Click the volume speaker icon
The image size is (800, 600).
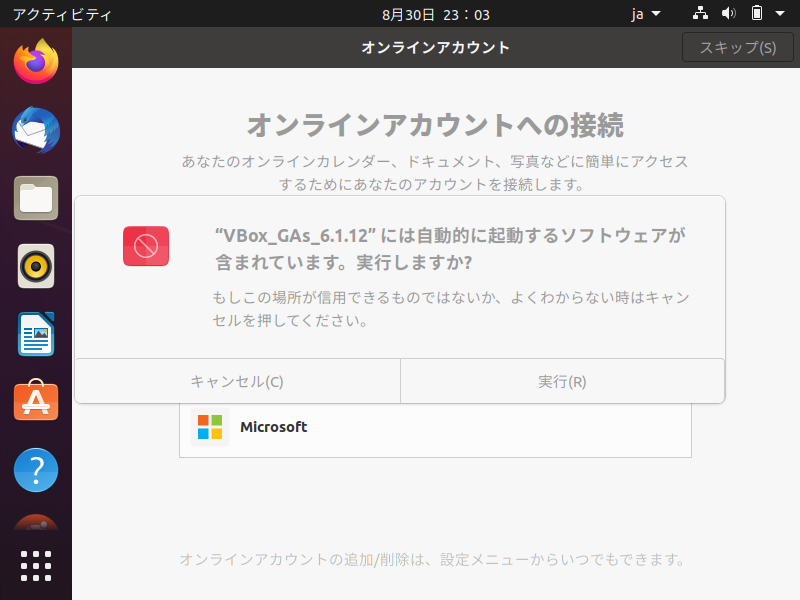(729, 13)
